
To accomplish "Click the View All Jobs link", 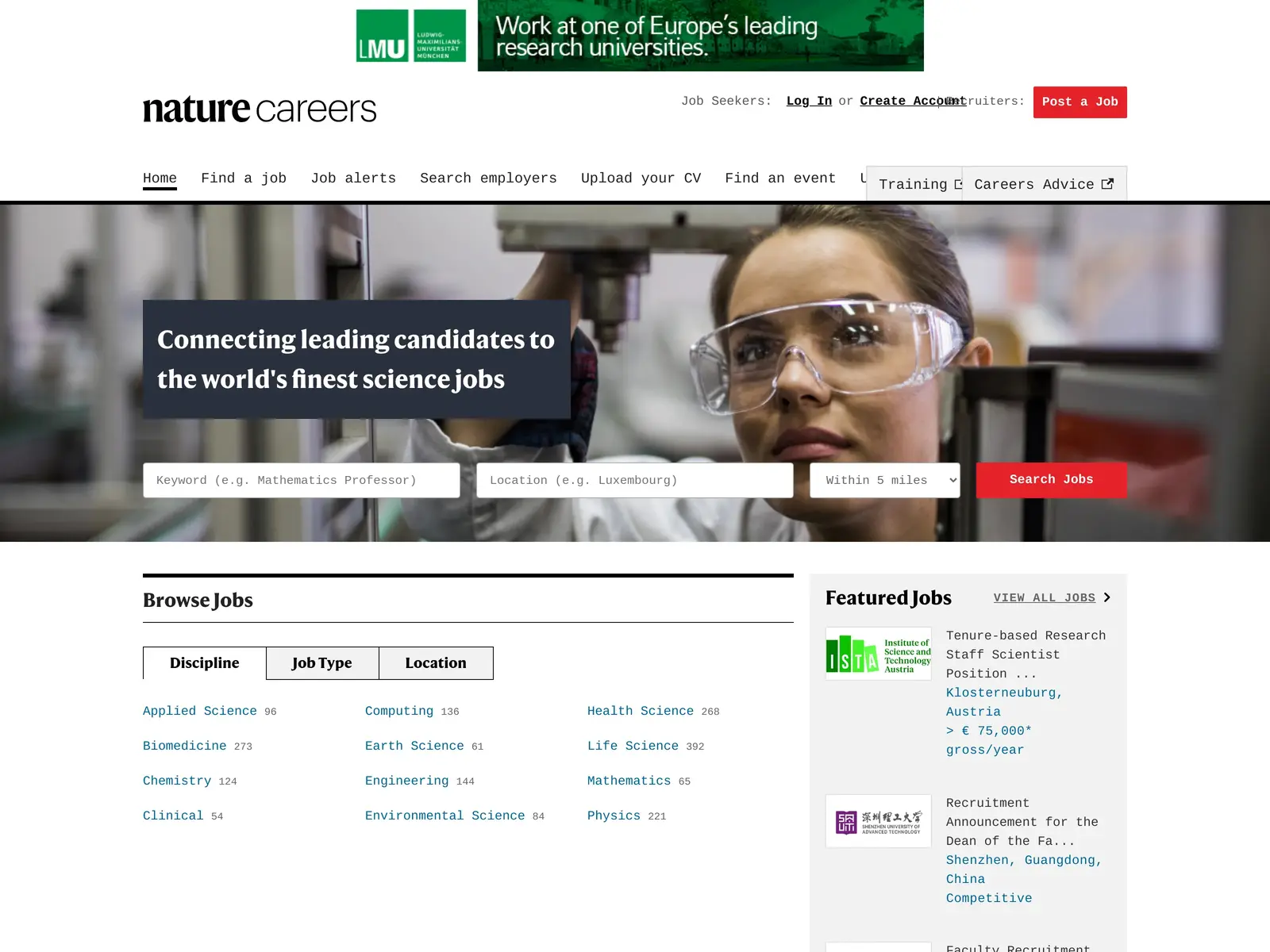I will [1045, 598].
